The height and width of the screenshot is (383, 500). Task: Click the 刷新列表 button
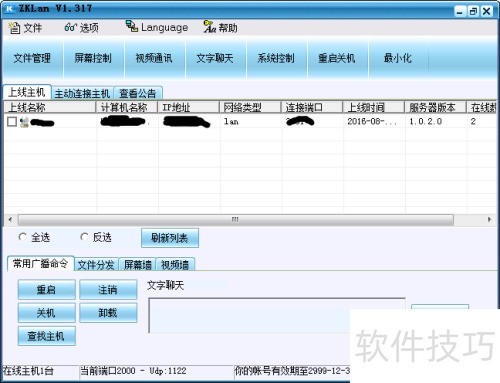pos(170,238)
